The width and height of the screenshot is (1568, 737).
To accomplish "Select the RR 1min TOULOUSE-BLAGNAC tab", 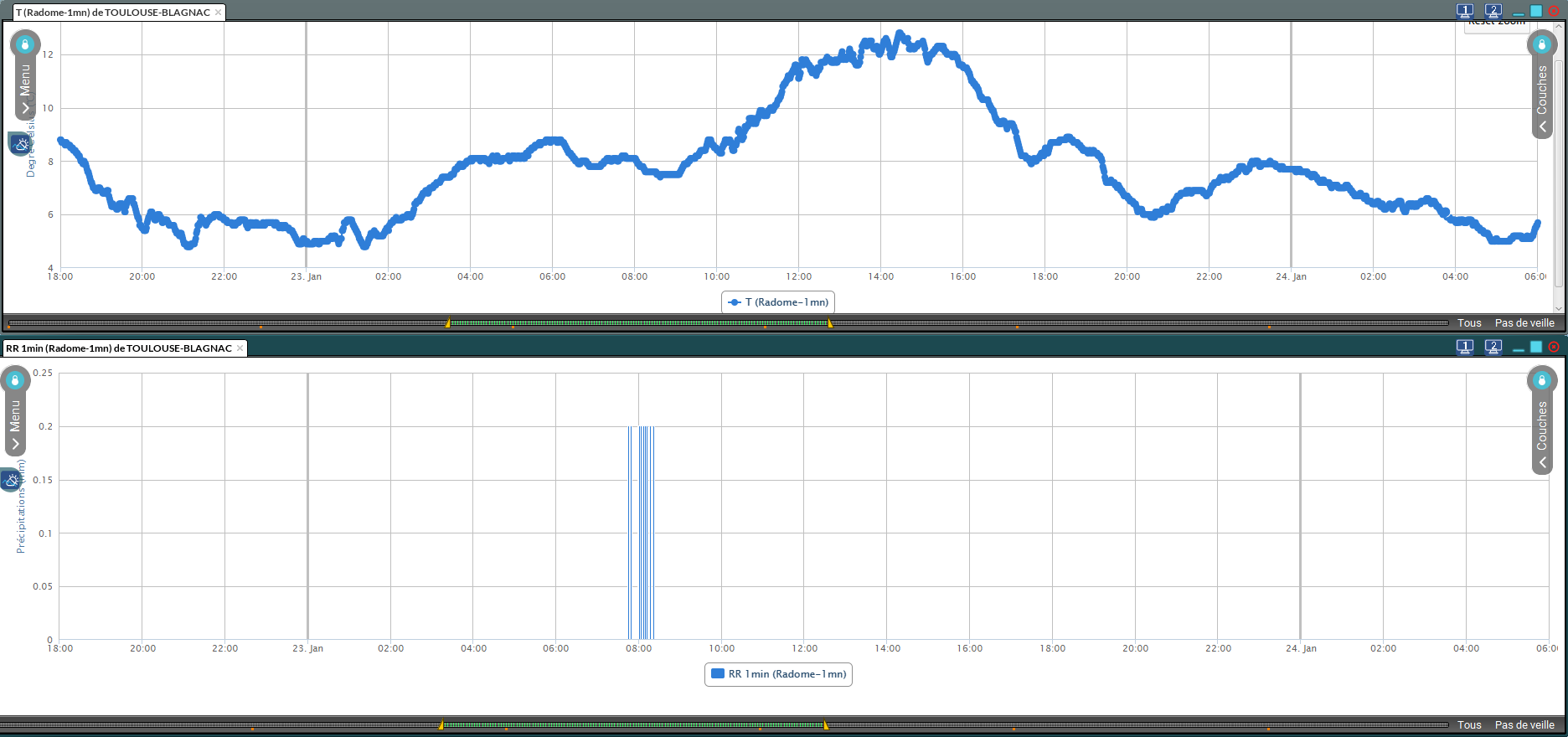I will tap(118, 348).
